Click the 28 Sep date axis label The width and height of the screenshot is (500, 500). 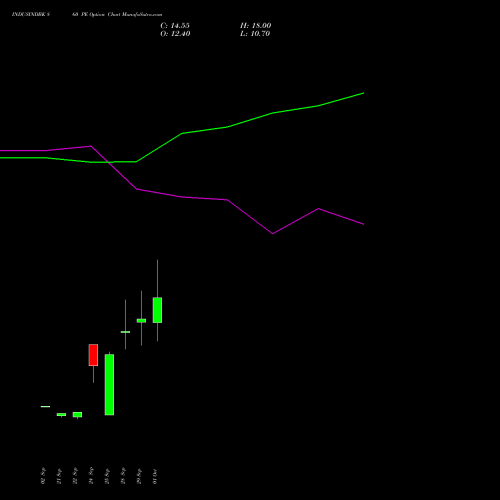click(x=123, y=476)
